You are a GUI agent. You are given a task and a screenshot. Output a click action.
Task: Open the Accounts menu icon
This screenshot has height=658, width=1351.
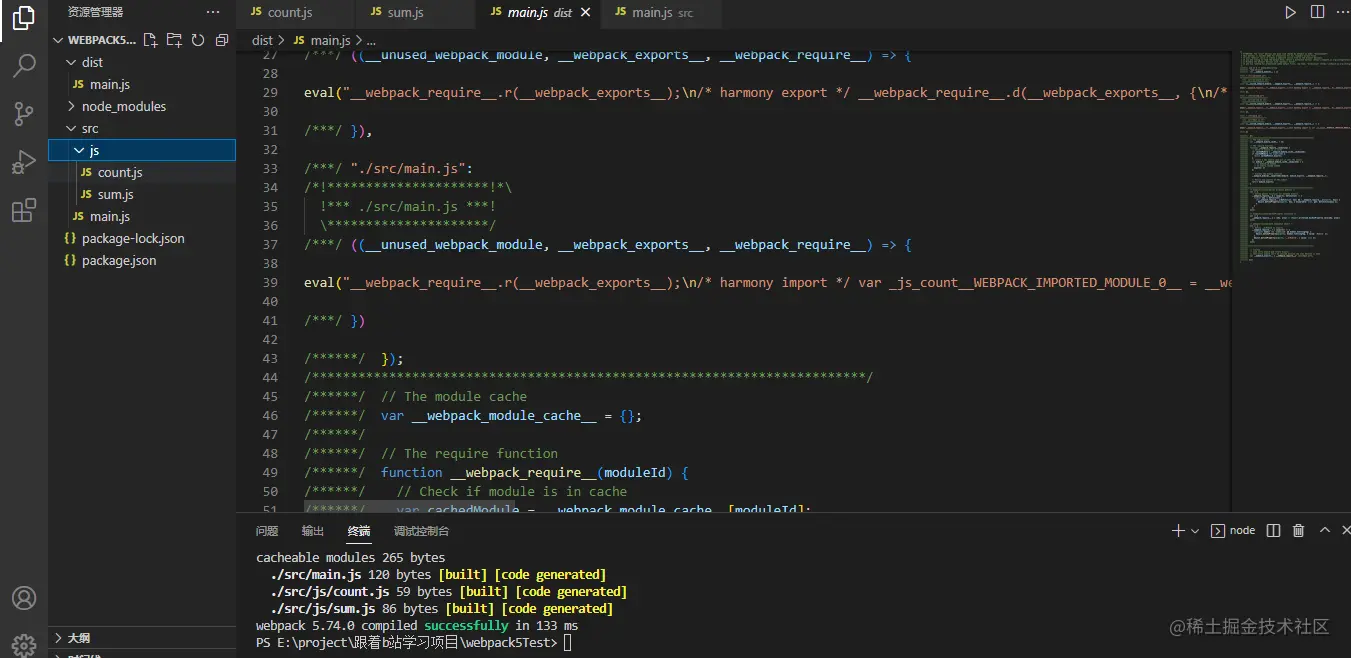[24, 598]
